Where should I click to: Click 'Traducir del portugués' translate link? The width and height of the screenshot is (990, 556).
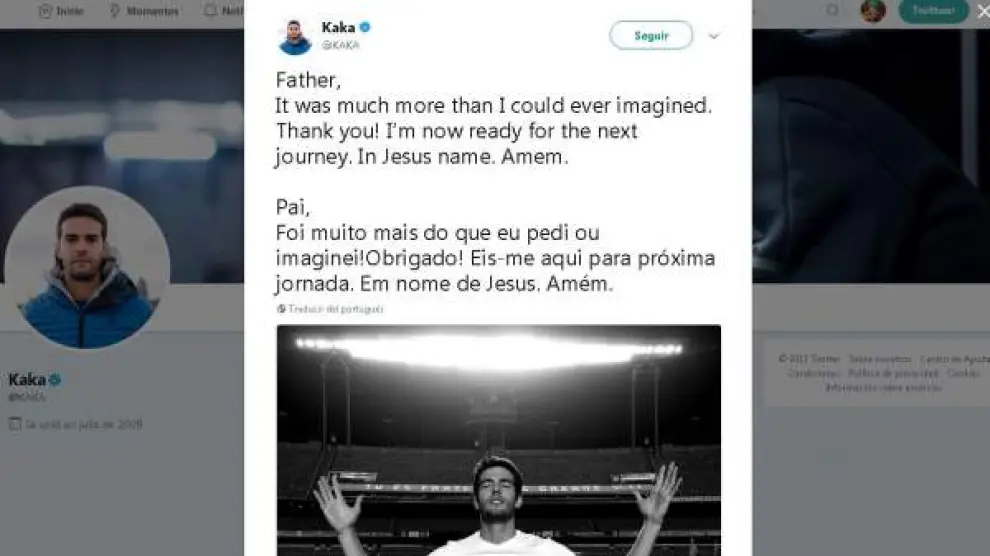point(336,309)
